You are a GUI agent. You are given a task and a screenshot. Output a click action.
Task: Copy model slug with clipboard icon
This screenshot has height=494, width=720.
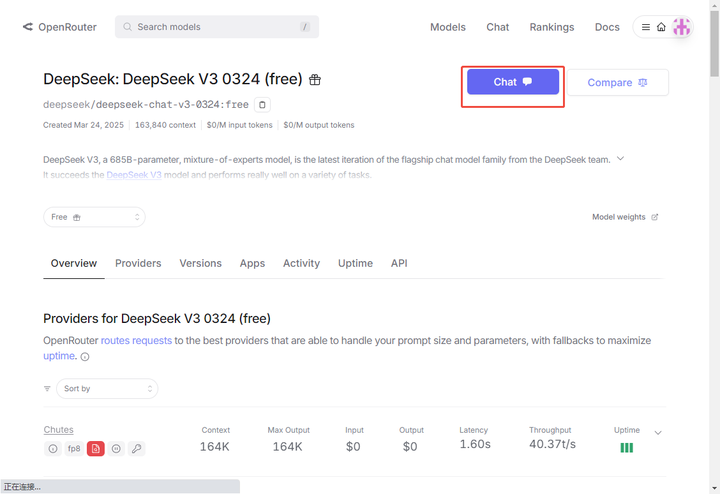click(262, 105)
